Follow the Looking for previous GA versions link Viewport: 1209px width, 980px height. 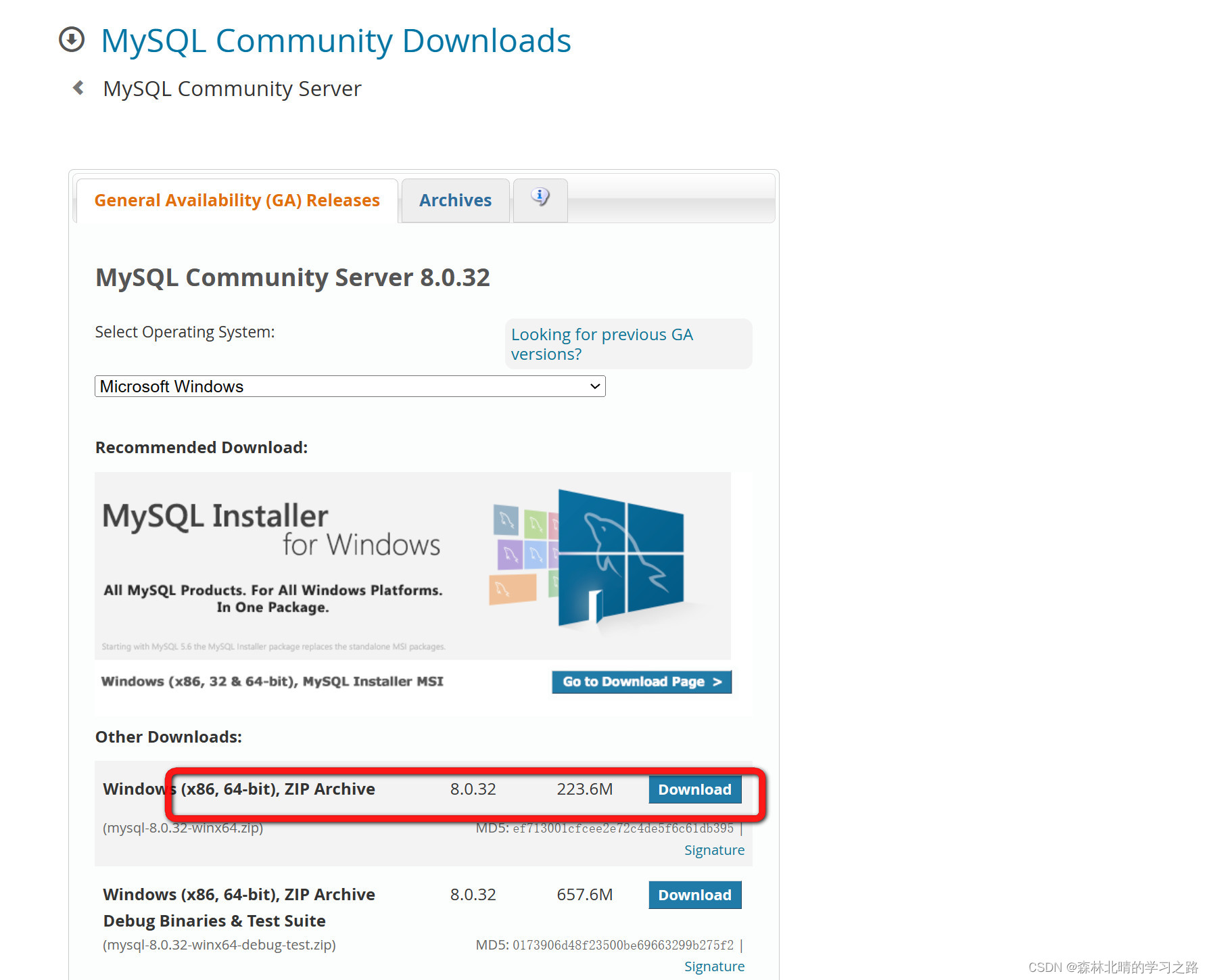pos(602,344)
